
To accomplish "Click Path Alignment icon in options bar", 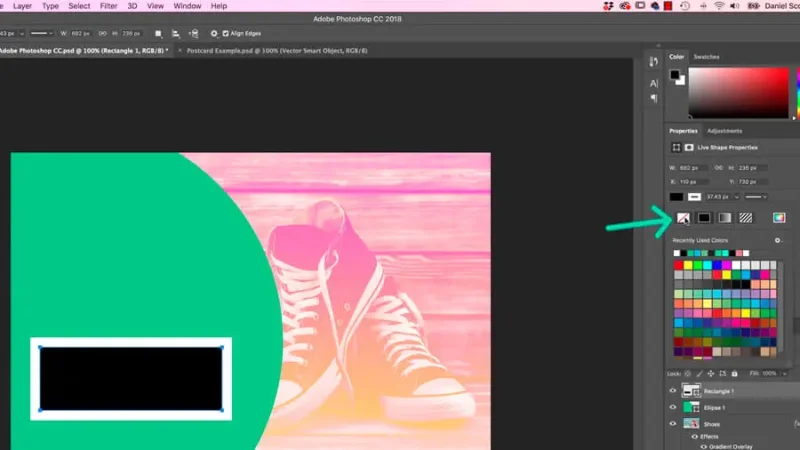I will coord(176,34).
